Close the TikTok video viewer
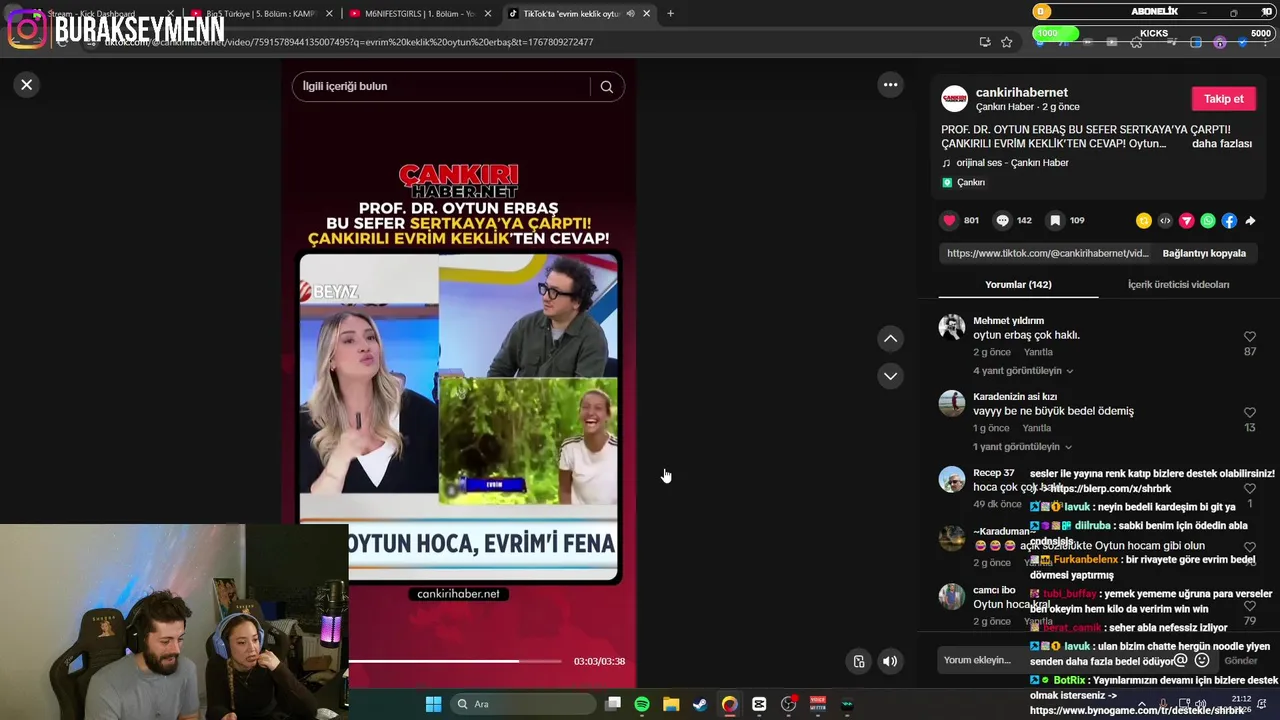 (27, 85)
